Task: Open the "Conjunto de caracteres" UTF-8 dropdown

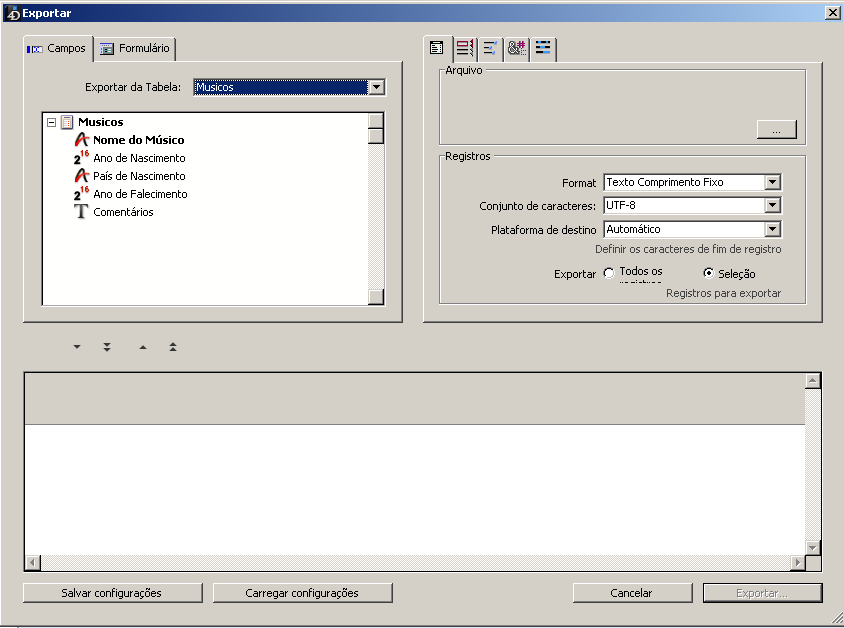Action: [x=772, y=206]
